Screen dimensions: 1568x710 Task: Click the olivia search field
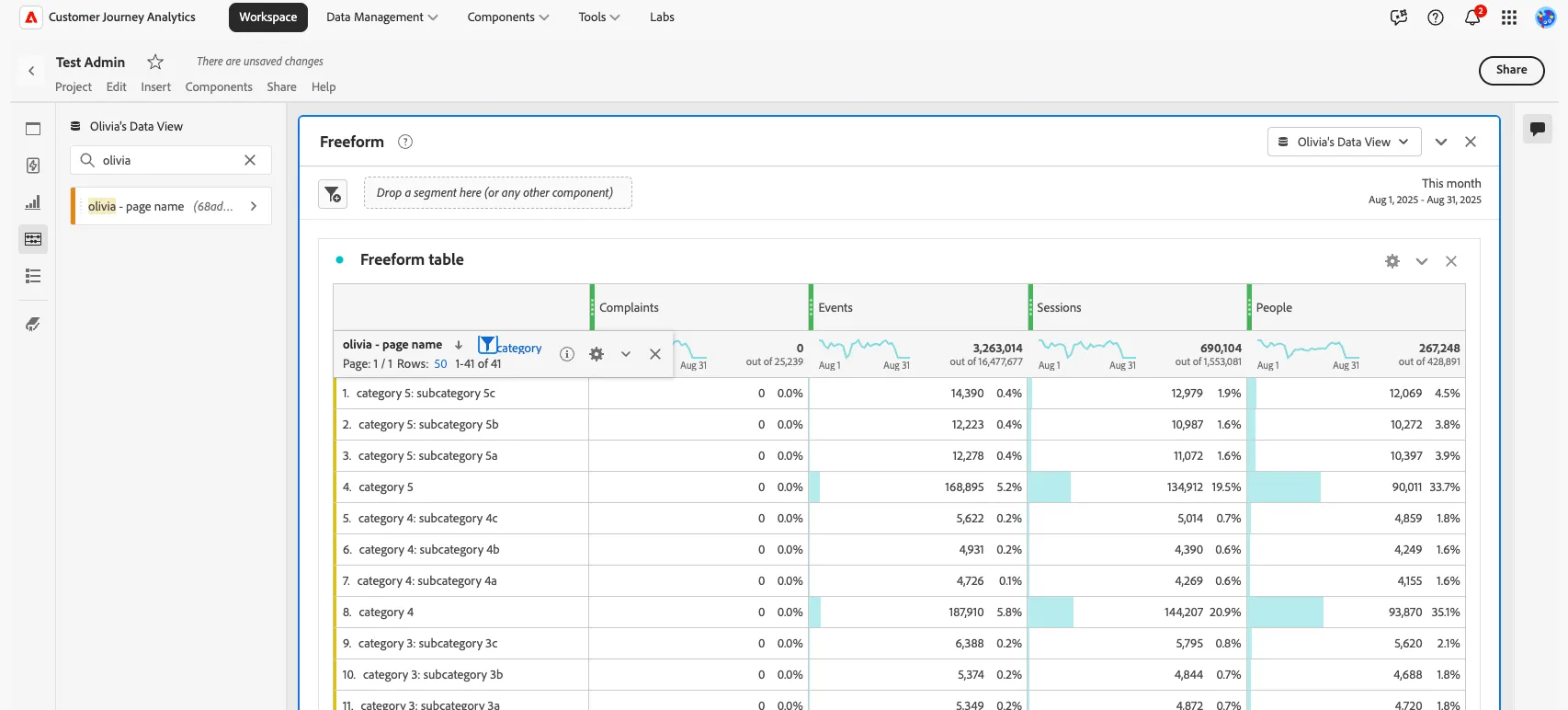[171, 160]
